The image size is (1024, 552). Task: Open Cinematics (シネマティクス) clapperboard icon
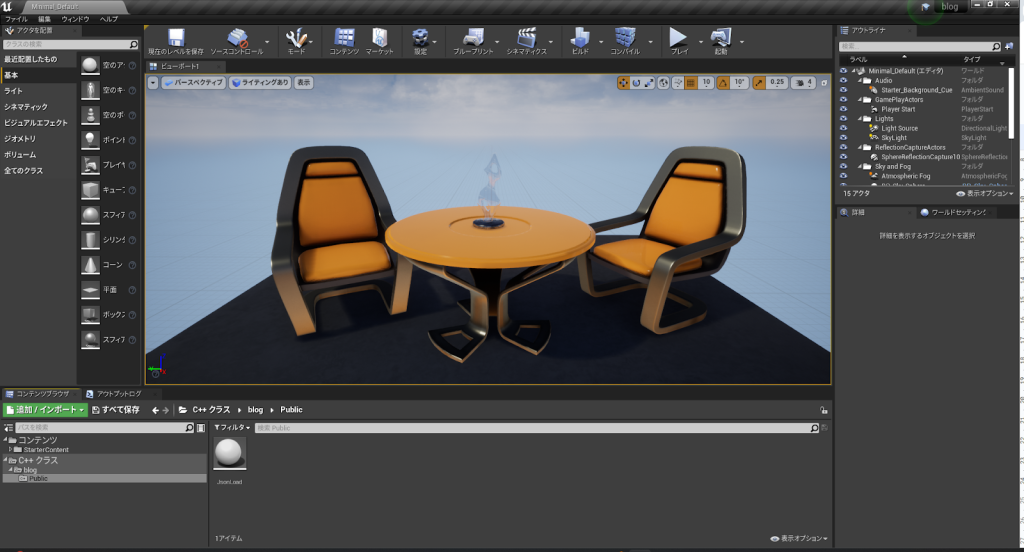coord(526,38)
